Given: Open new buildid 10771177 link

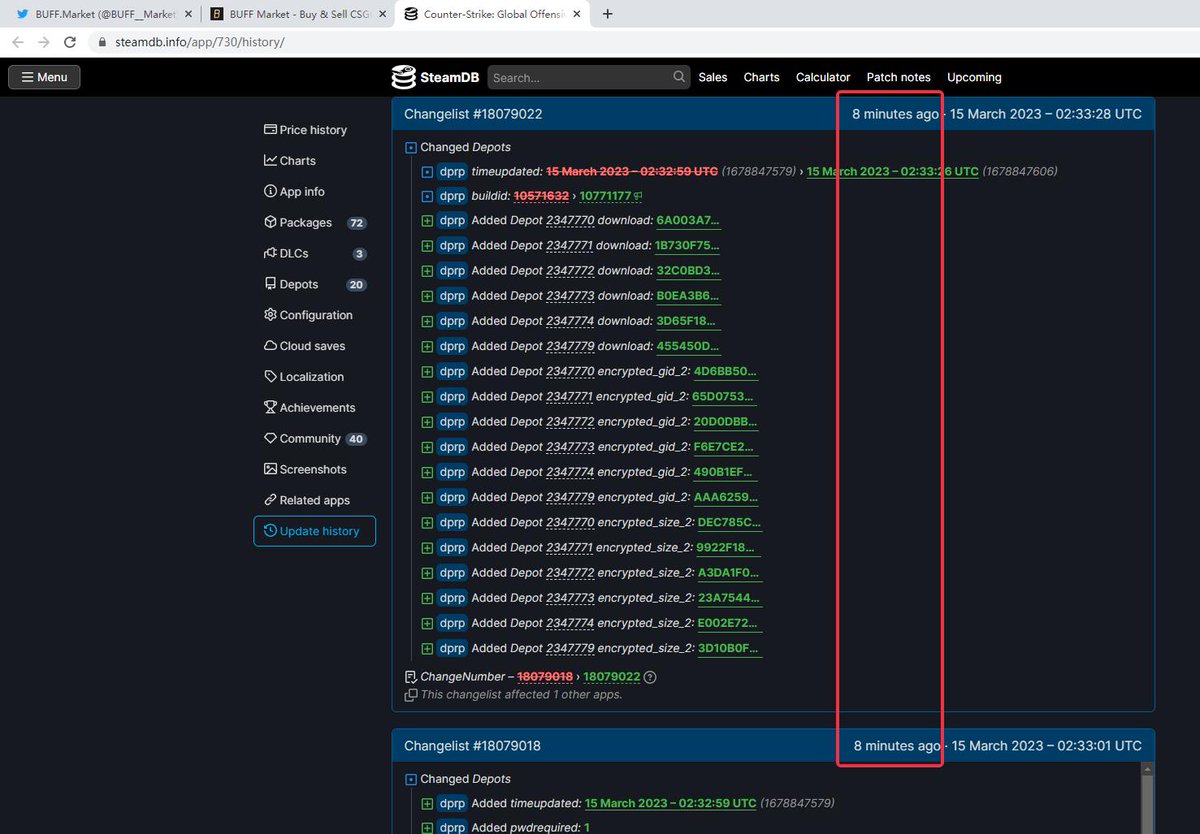Looking at the screenshot, I should (x=605, y=196).
